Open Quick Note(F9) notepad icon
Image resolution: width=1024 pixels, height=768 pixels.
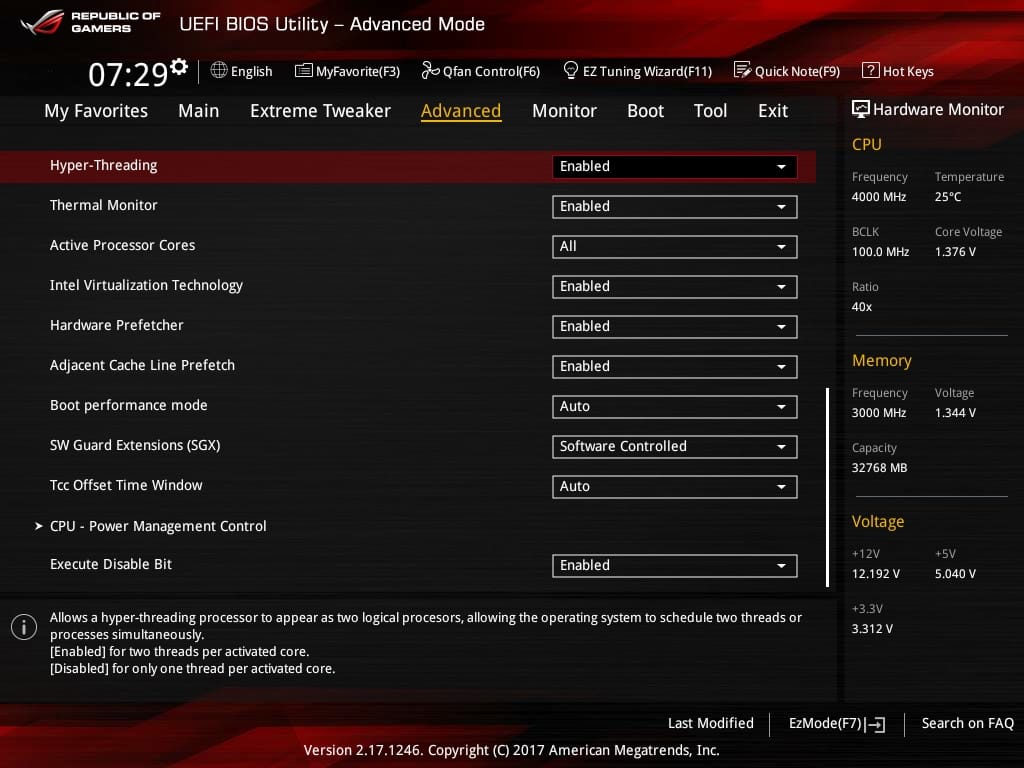coord(742,71)
